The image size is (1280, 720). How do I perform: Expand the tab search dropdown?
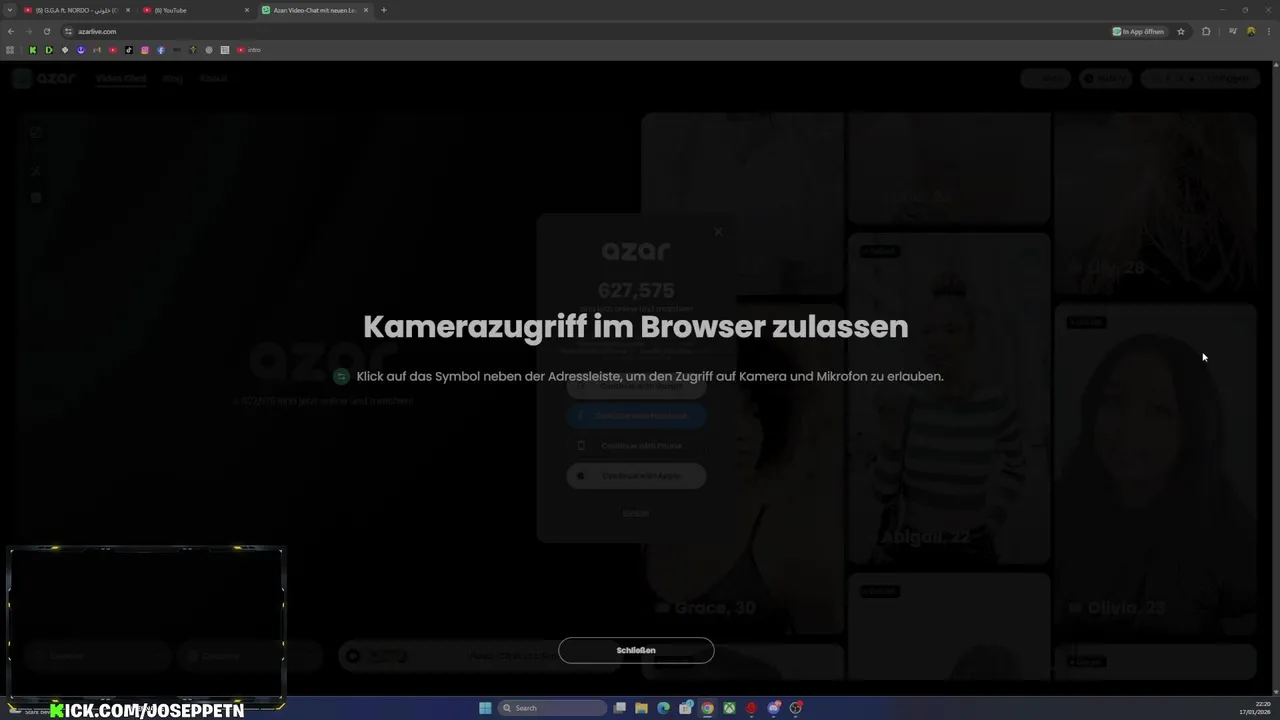[10, 10]
